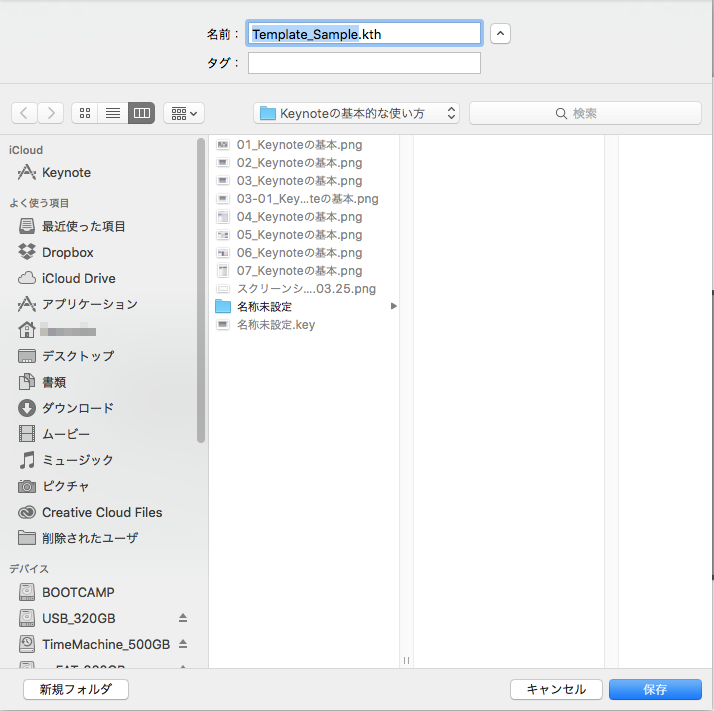Switch to list view mode

(x=113, y=113)
